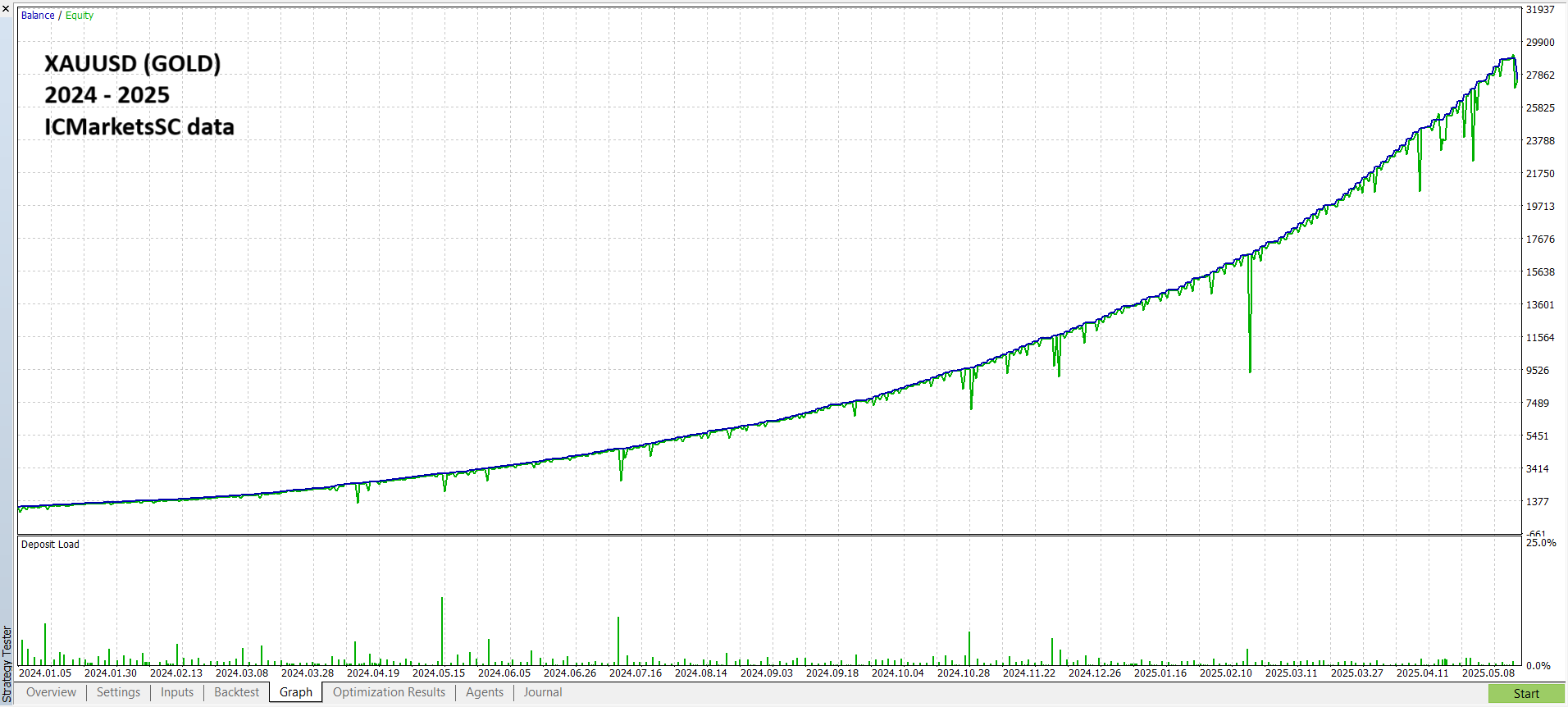Close the Strategy Tester panel
The height and width of the screenshot is (707, 1568).
[7, 8]
